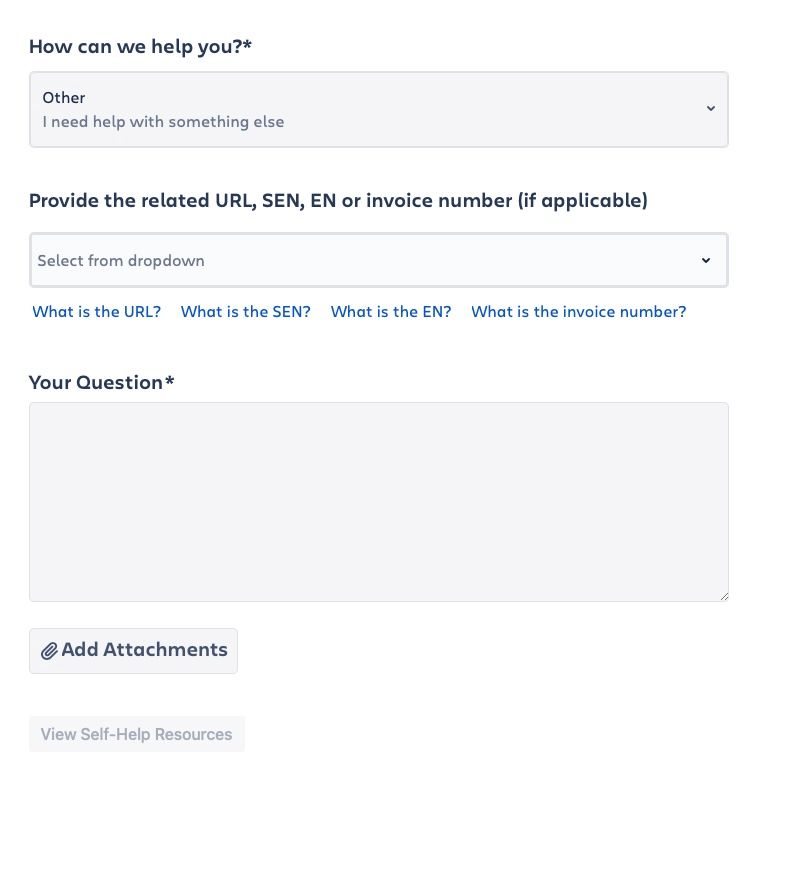Open 'What is the URL?' link
Screen dimensions: 785x874
coord(96,312)
